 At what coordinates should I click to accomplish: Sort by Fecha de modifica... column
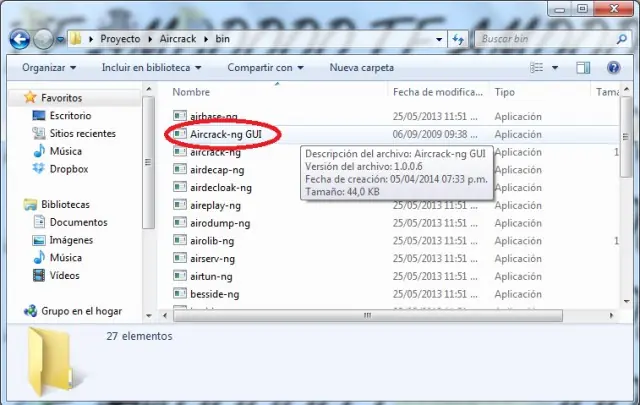click(438, 92)
